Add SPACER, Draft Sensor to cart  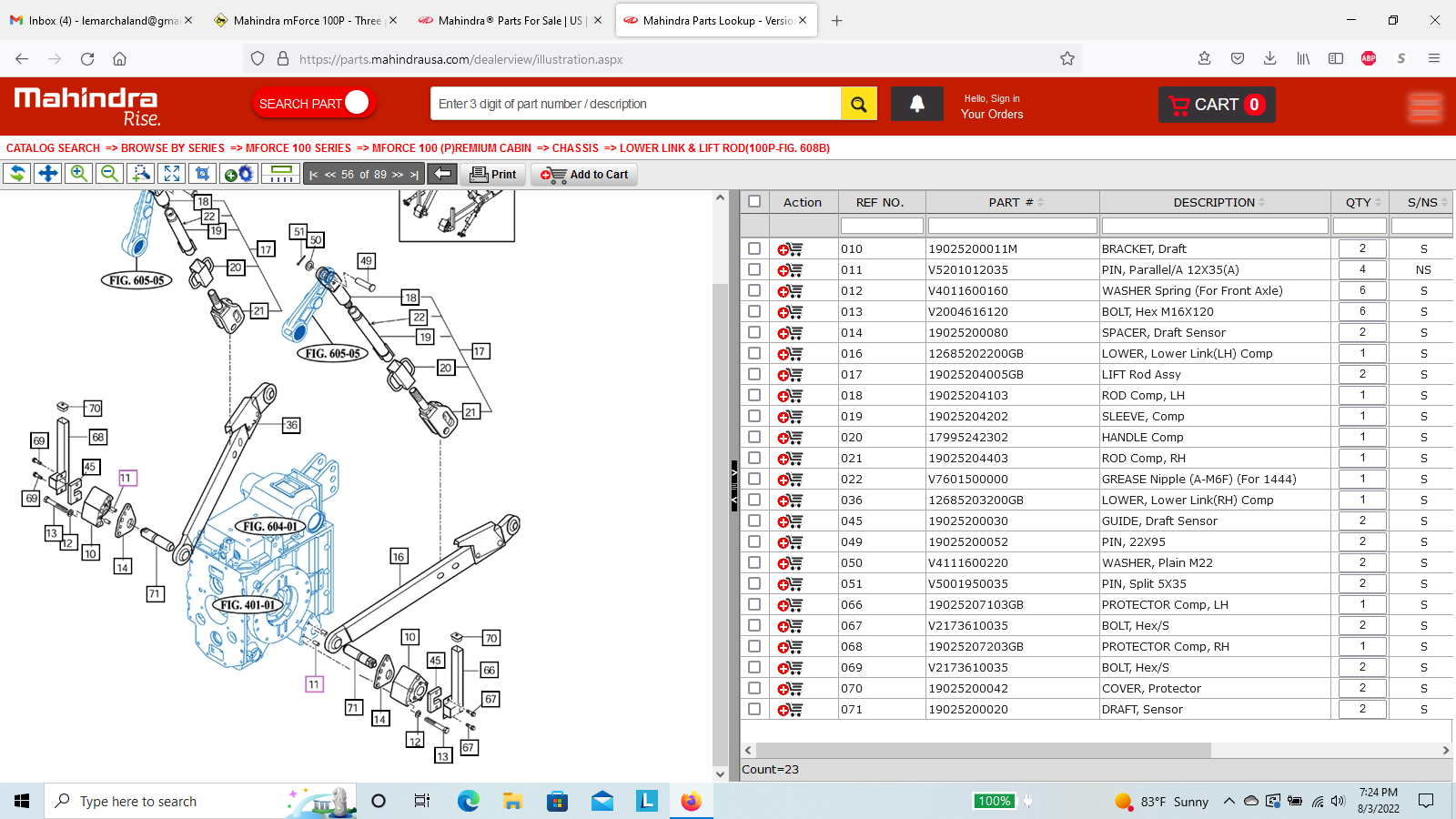[790, 333]
